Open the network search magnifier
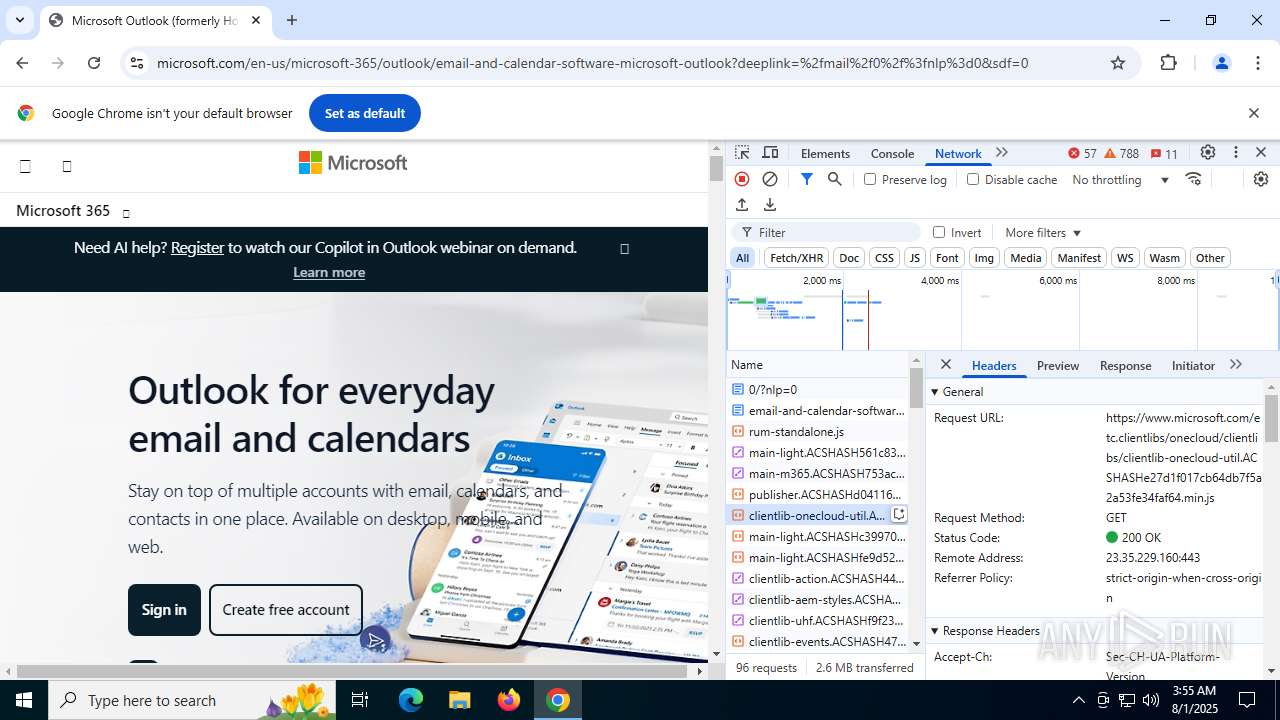The image size is (1280, 720). point(835,179)
